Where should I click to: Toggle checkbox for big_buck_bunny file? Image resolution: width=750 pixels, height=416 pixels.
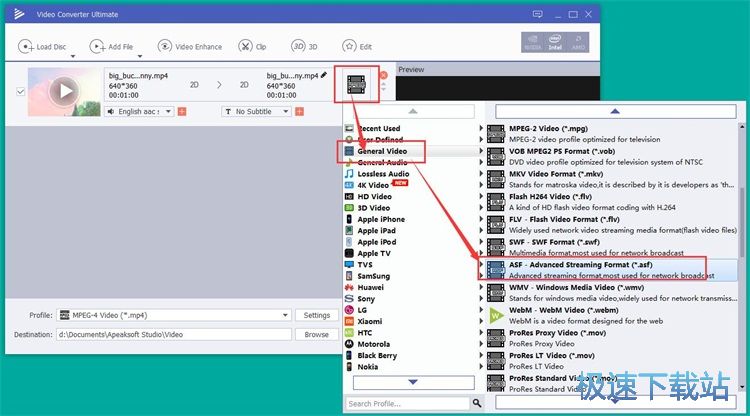pos(21,91)
